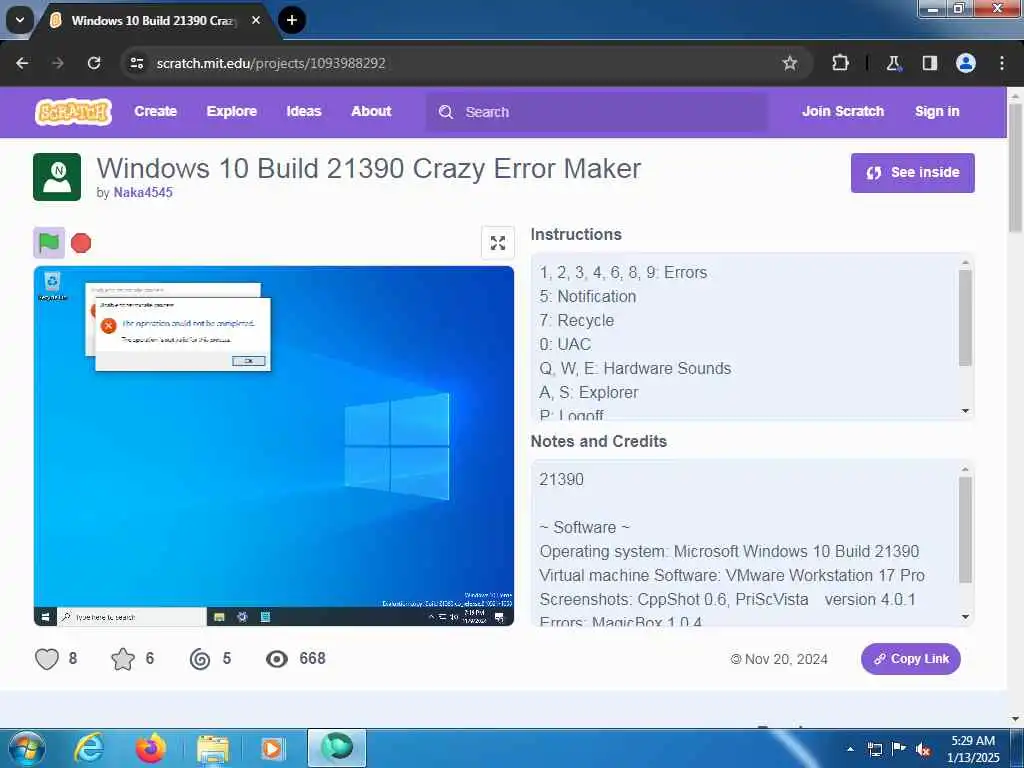Enter fullscreen mode for the player
The width and height of the screenshot is (1024, 768).
[498, 243]
